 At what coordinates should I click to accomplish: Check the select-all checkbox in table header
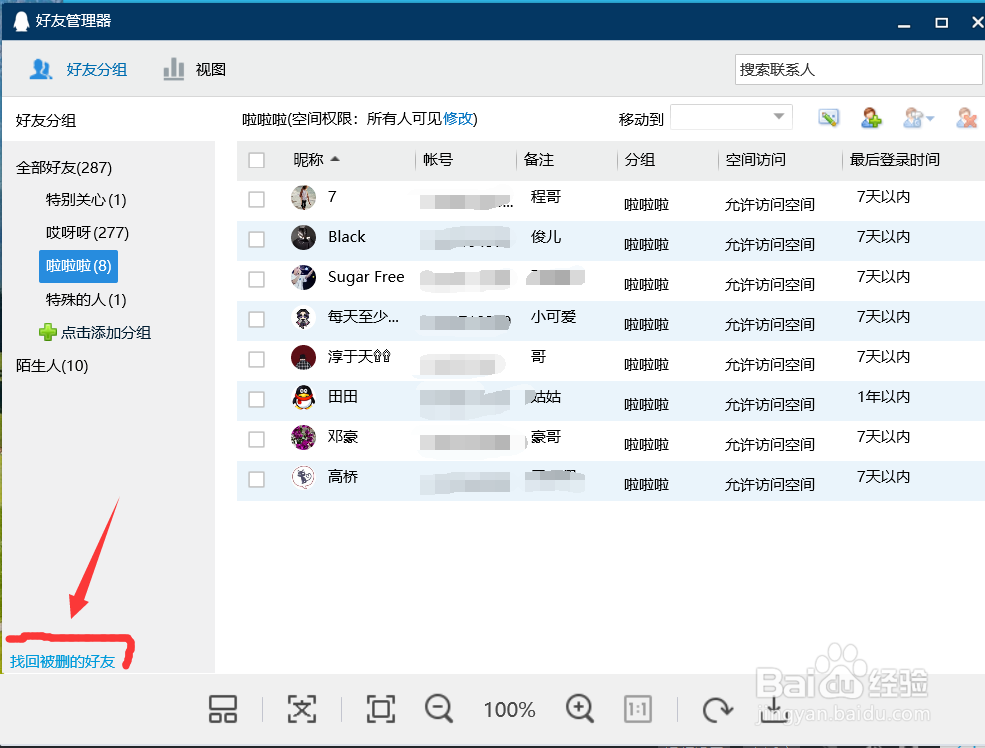coord(256,160)
